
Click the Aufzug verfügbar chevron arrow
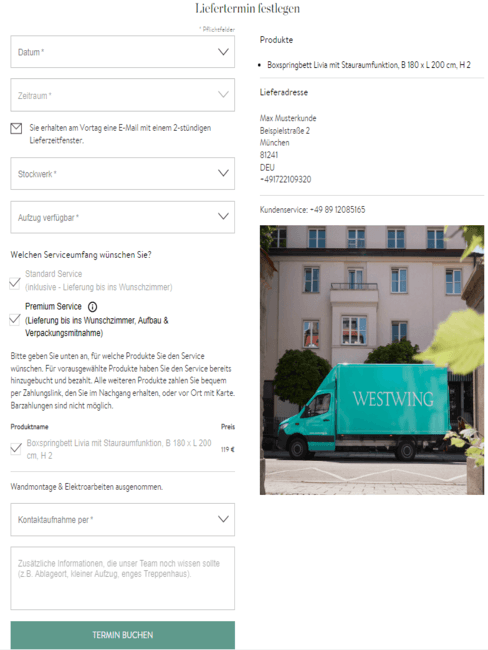point(223,216)
